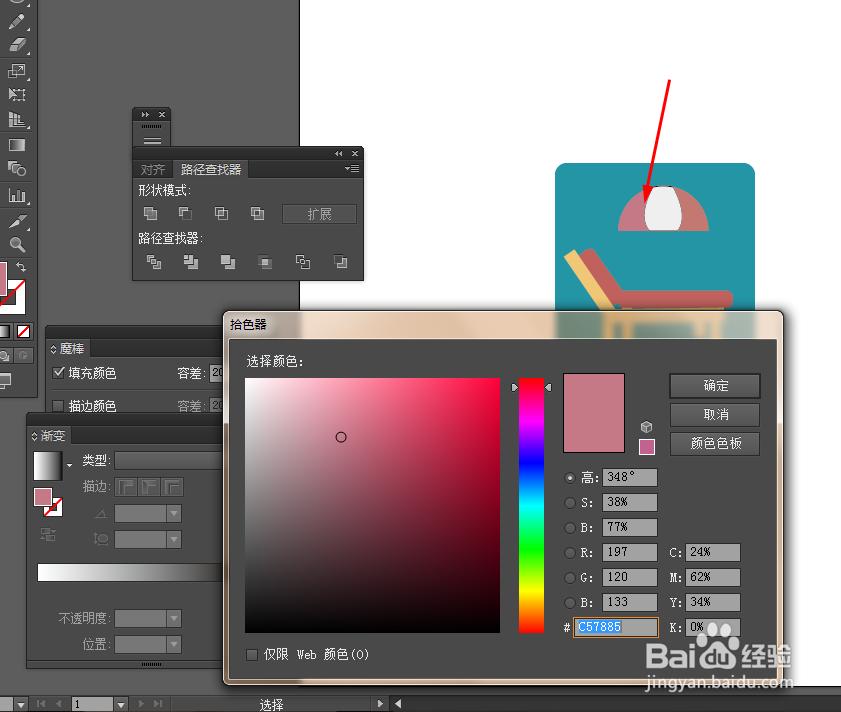Click the Merge pathfinder icon
This screenshot has width=841, height=712.
tap(227, 262)
